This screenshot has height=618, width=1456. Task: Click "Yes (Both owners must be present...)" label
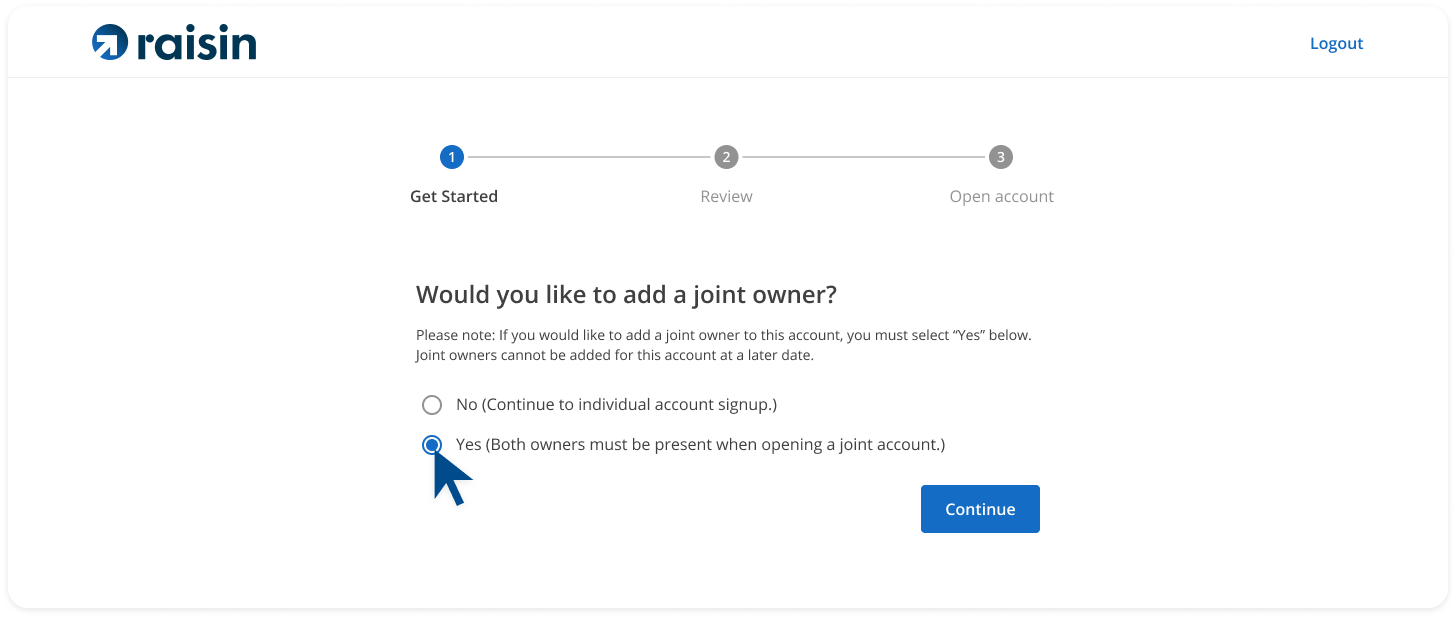[x=700, y=444]
